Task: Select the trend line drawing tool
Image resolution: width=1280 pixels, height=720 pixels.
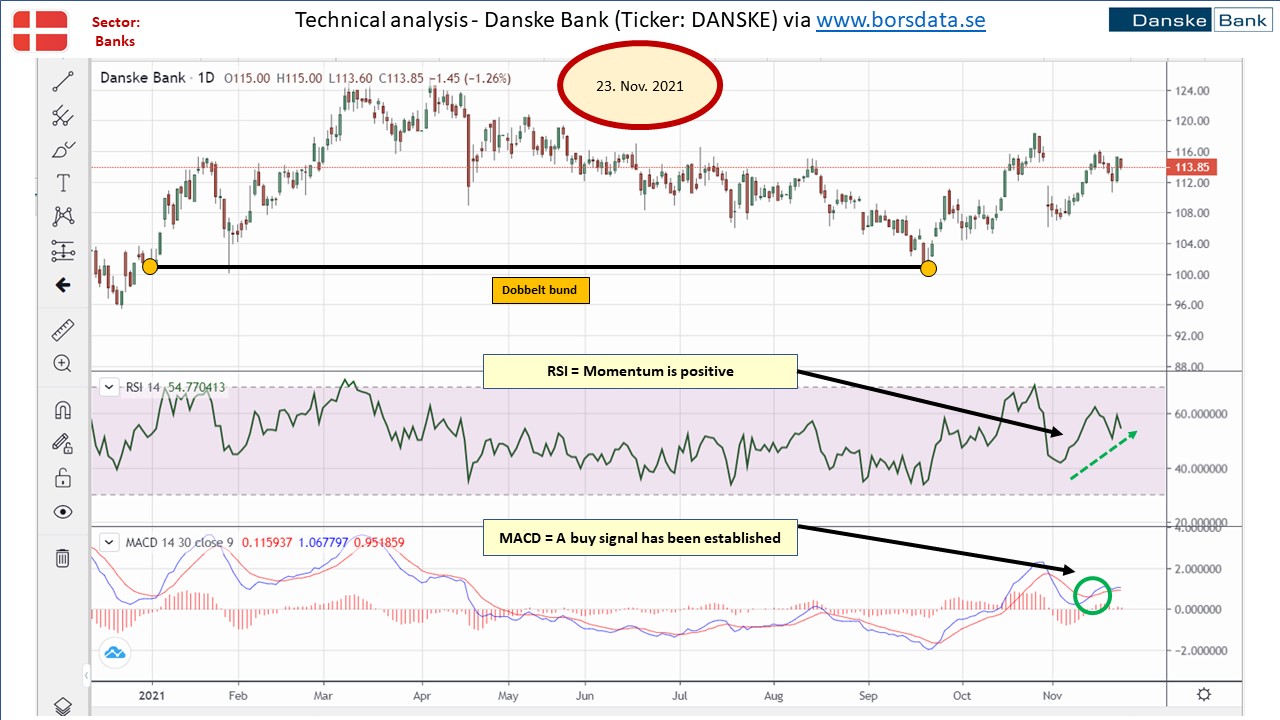Action: point(63,83)
